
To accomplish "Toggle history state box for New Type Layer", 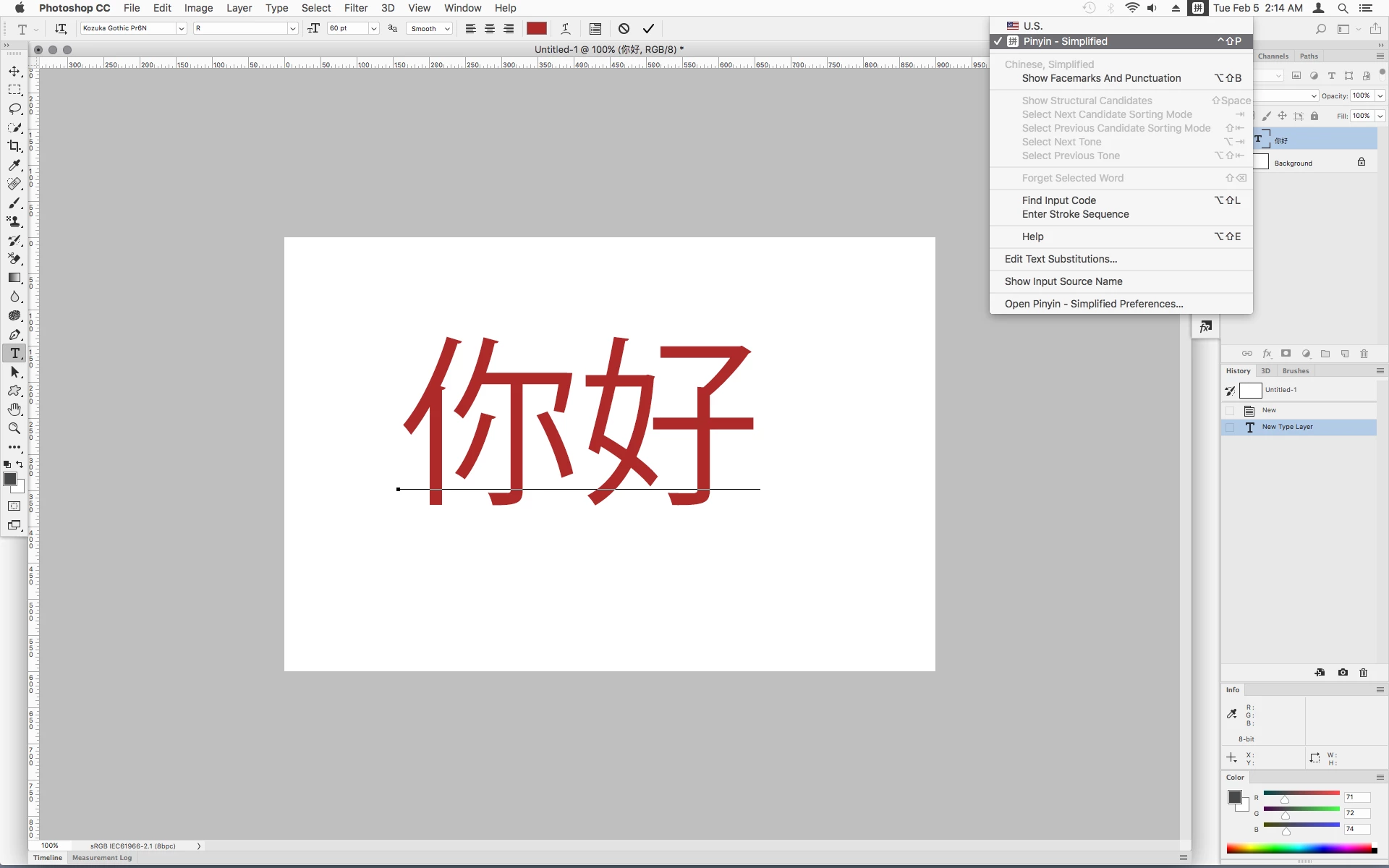I will pyautogui.click(x=1230, y=427).
